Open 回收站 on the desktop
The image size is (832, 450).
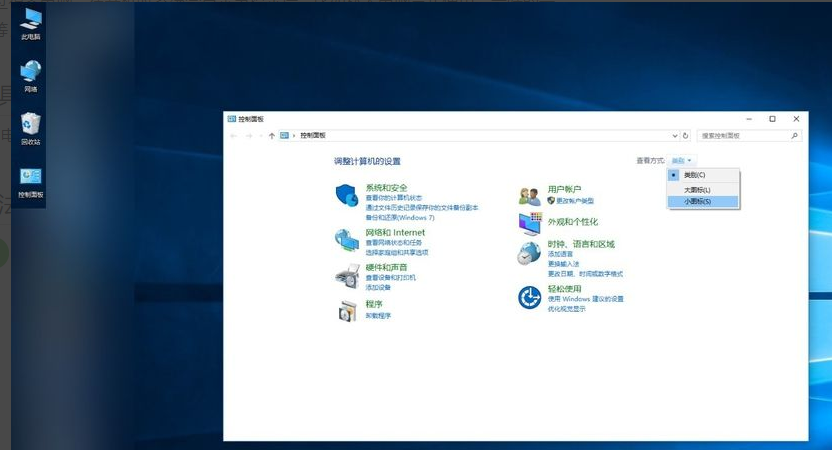[31, 124]
